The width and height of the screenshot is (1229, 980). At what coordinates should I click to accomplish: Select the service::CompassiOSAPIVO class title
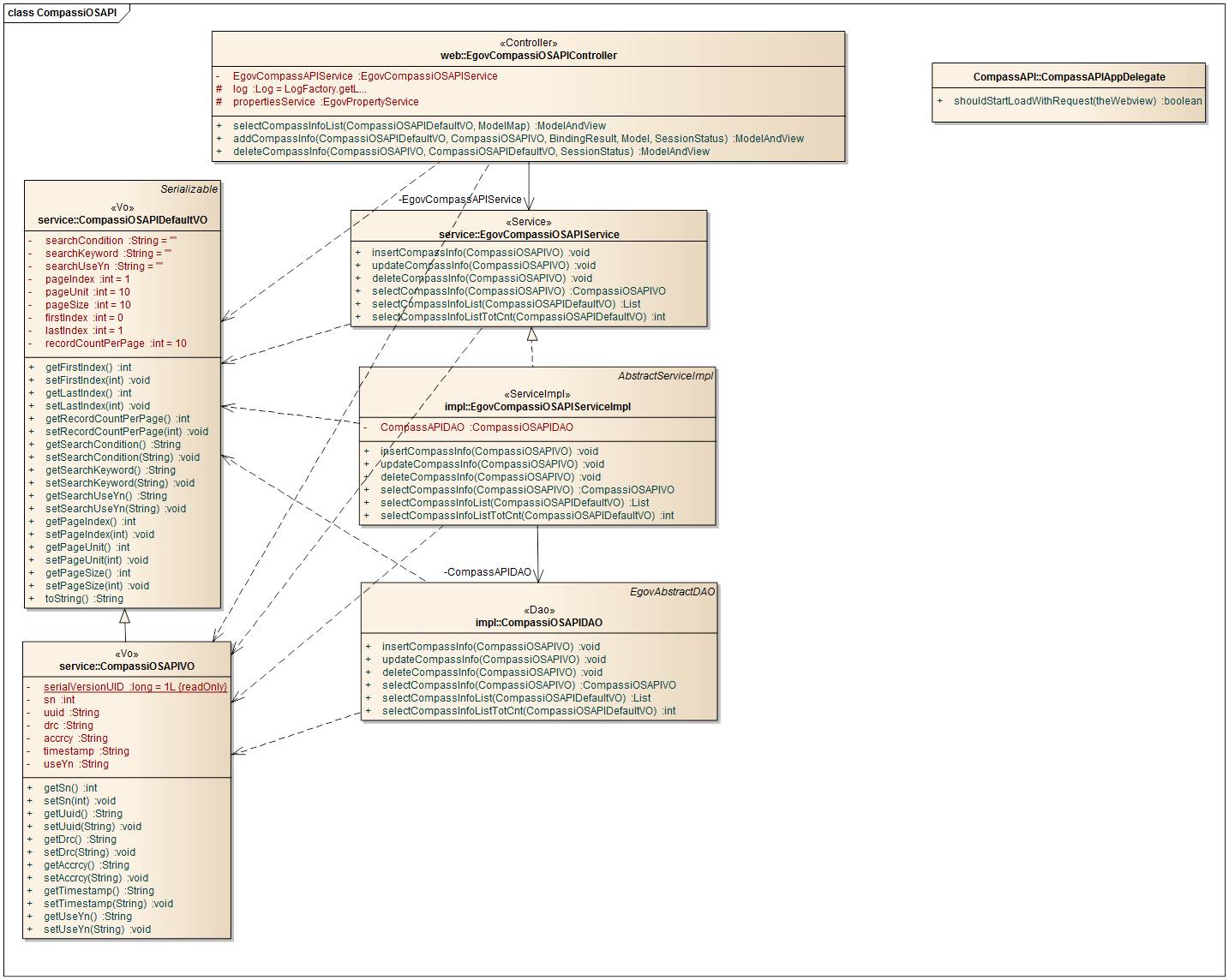[x=127, y=666]
